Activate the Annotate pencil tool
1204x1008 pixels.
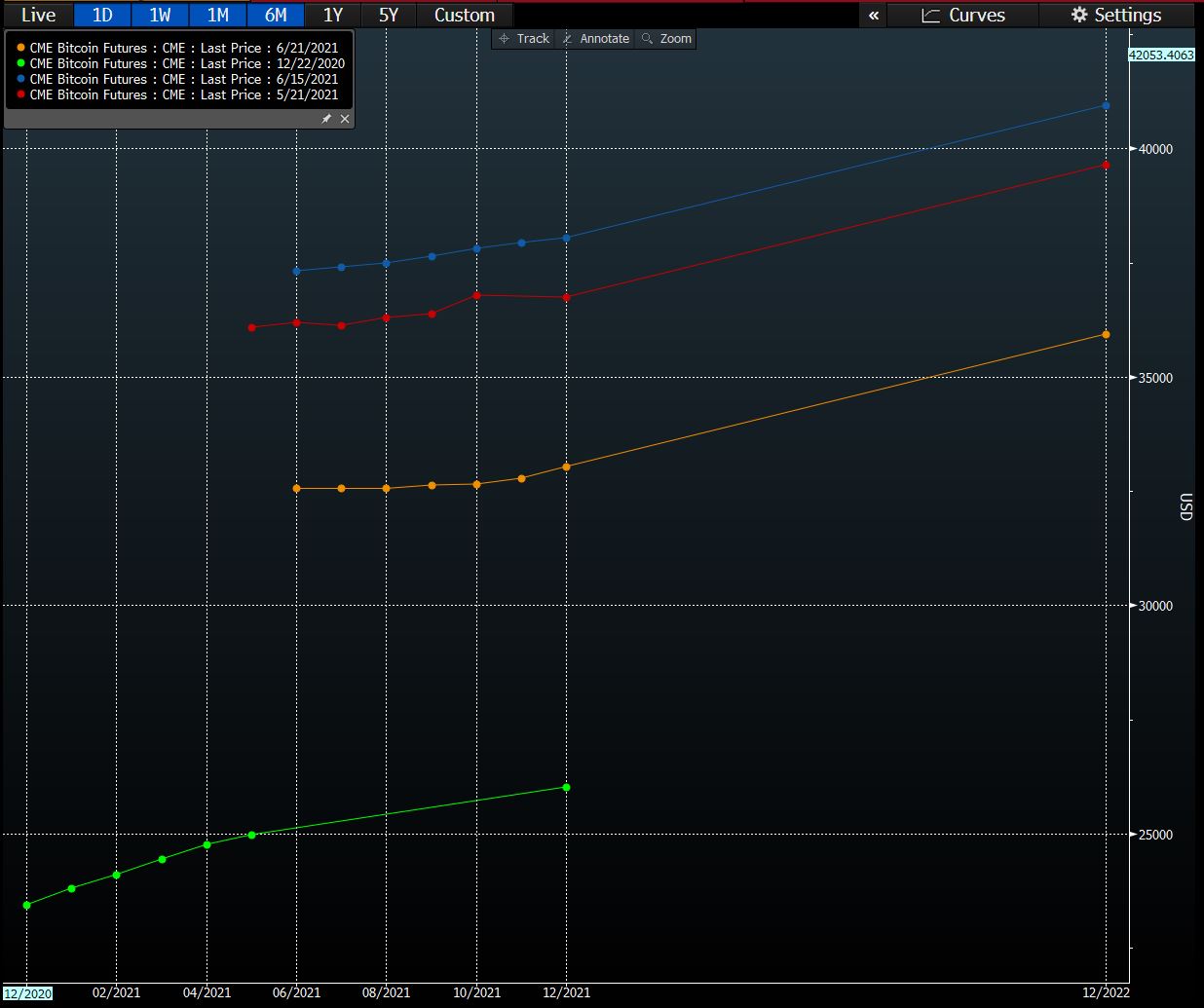tap(595, 39)
